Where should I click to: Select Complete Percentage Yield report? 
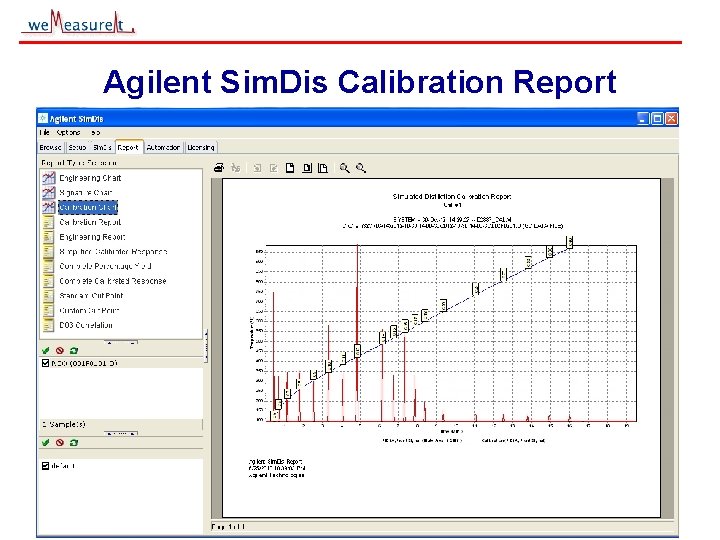pos(105,266)
